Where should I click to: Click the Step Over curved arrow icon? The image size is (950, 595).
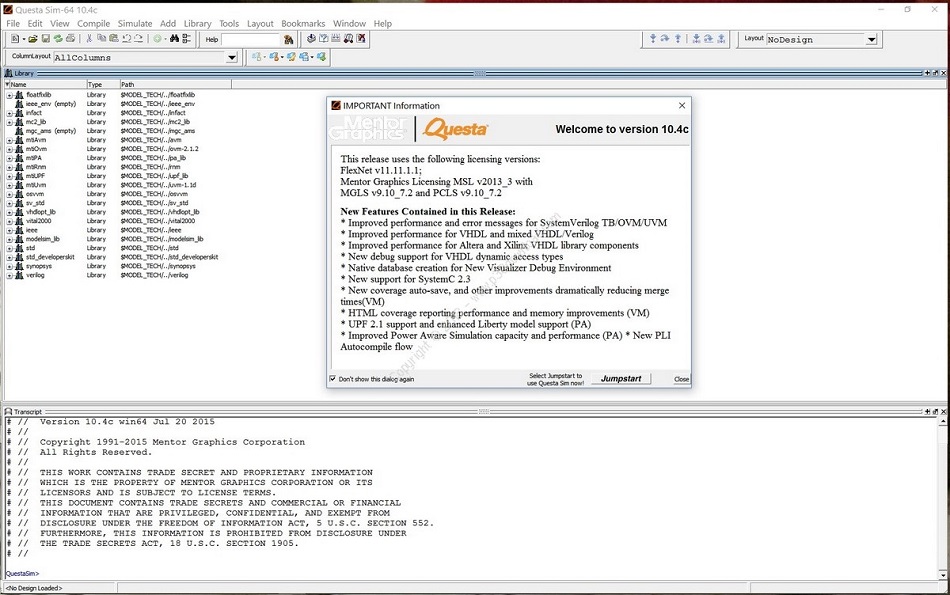coord(665,38)
